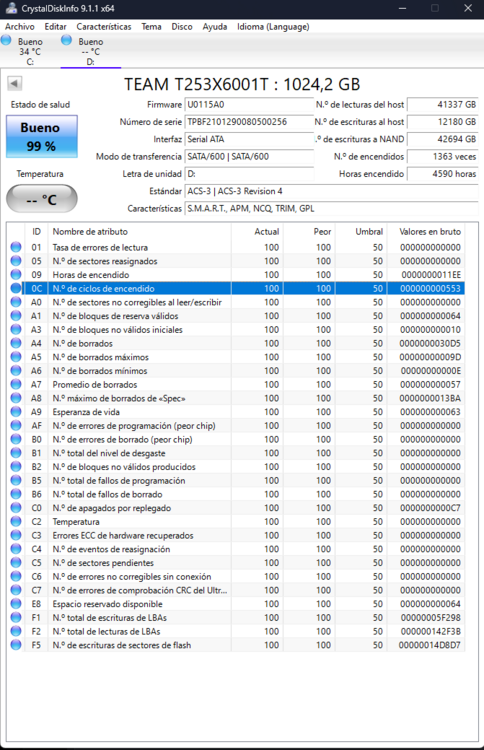Click the status icon for attribute A6

pyautogui.click(x=16, y=370)
